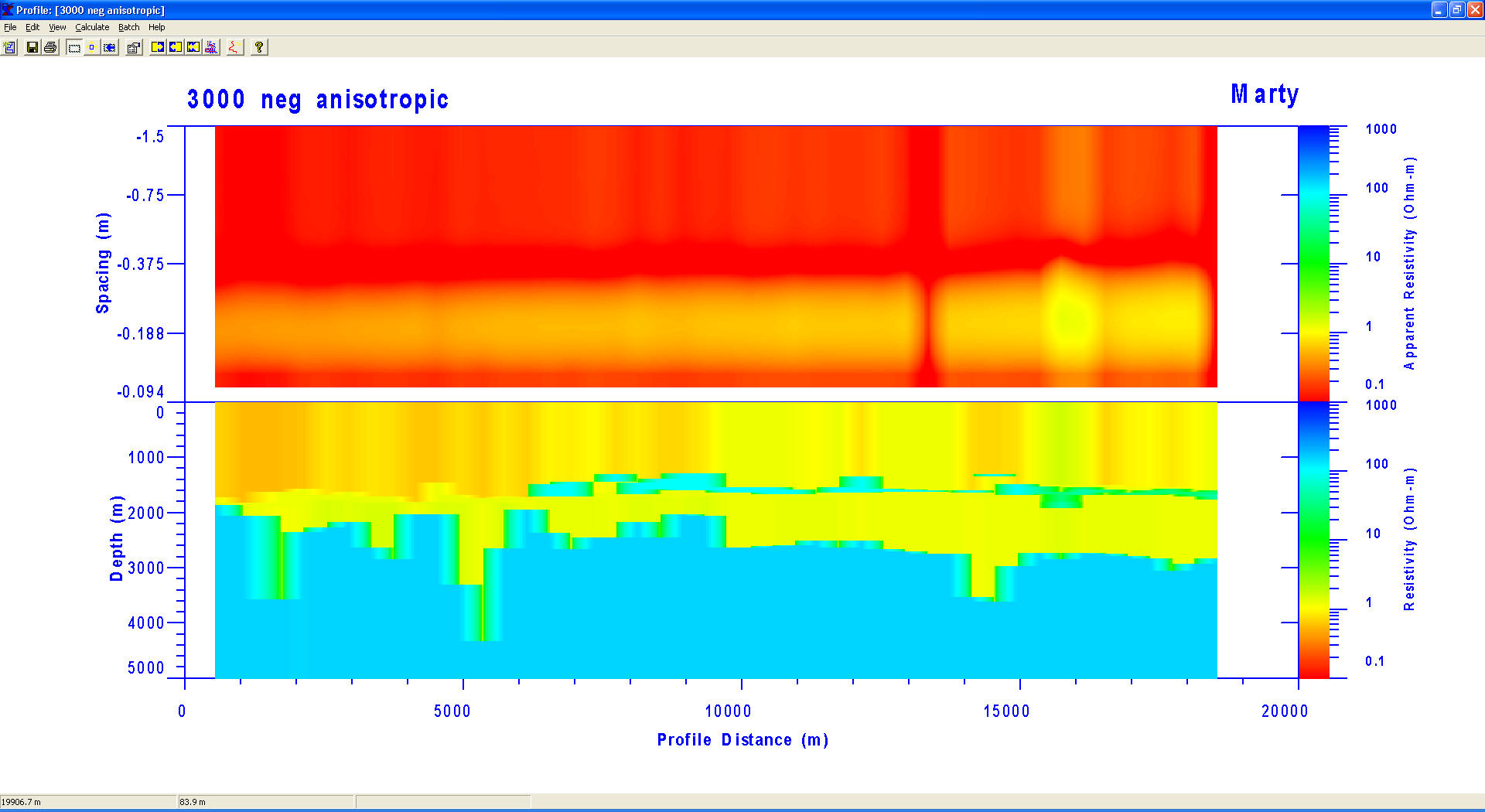
Task: Click the red-blue layered model icon
Action: (x=211, y=47)
